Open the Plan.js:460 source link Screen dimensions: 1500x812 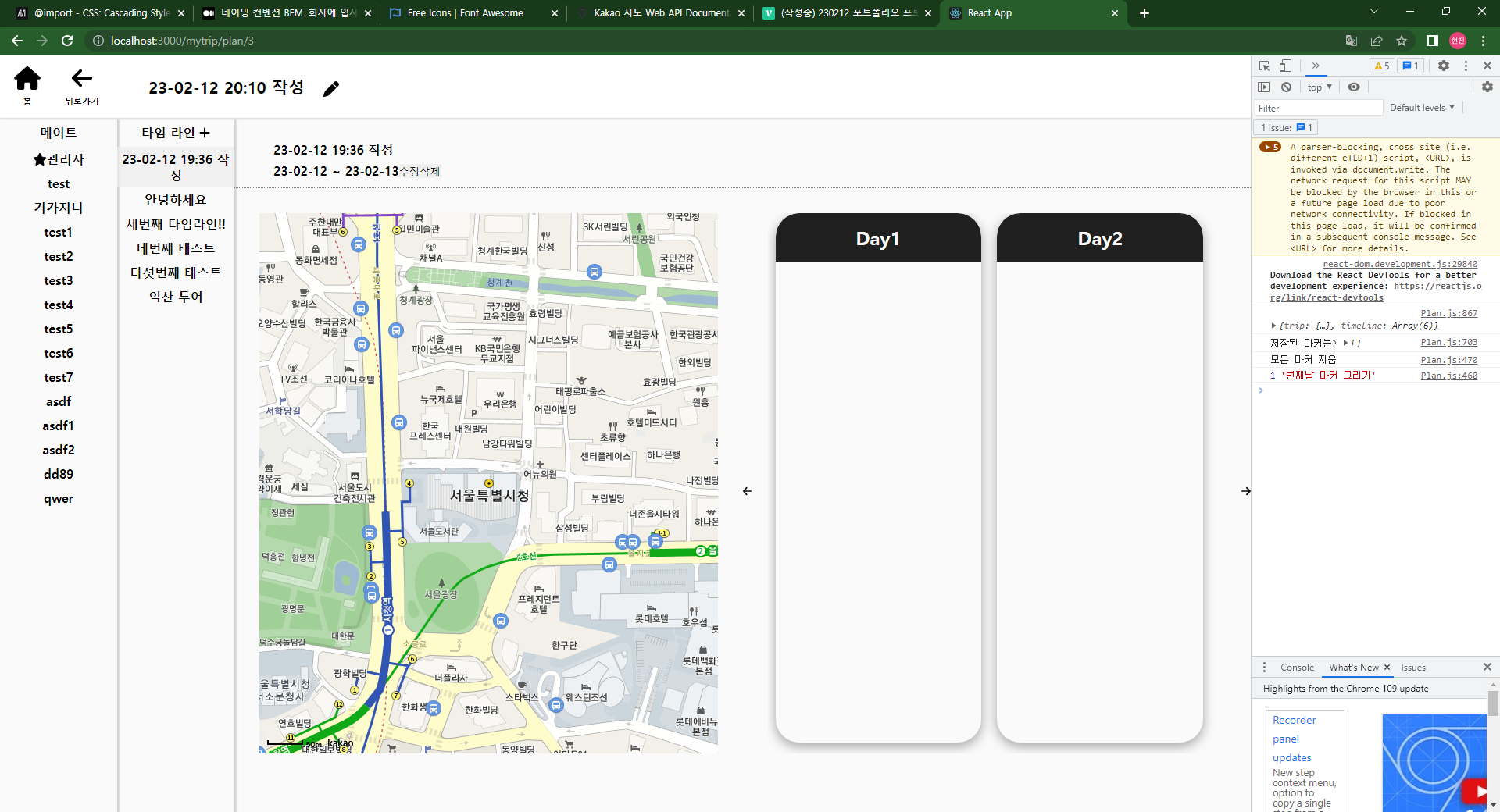click(1448, 376)
